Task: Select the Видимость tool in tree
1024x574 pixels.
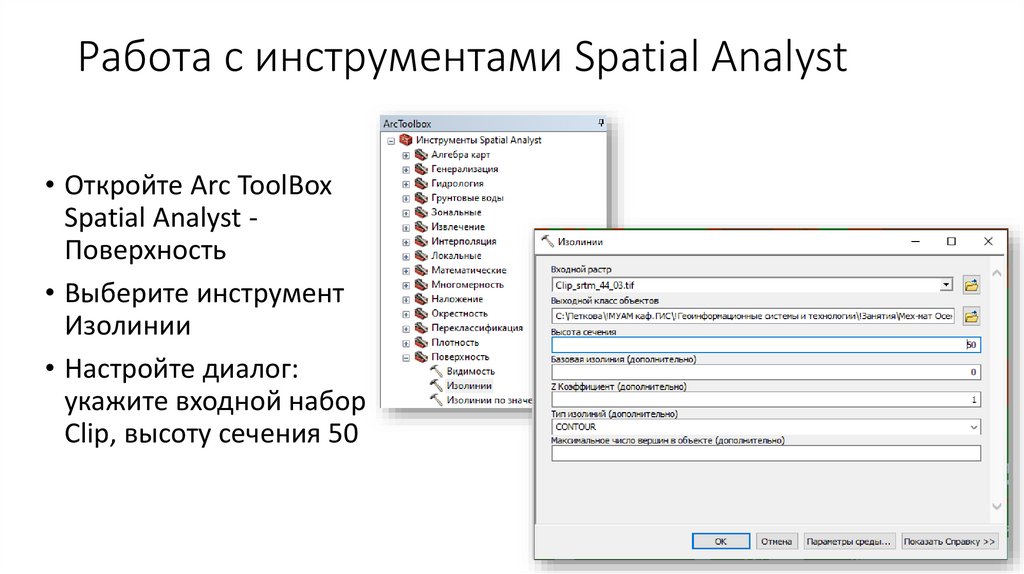Action: click(471, 371)
